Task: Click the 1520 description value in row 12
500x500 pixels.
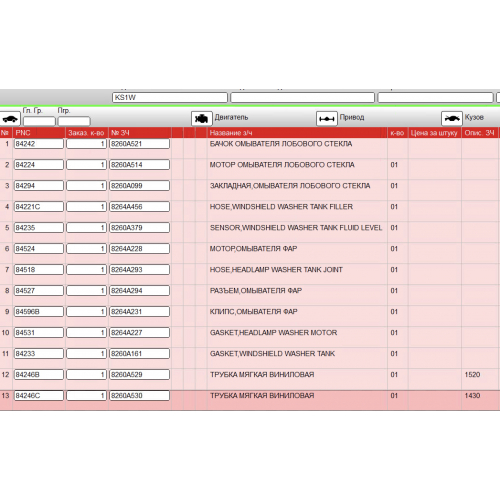Action: [x=472, y=375]
